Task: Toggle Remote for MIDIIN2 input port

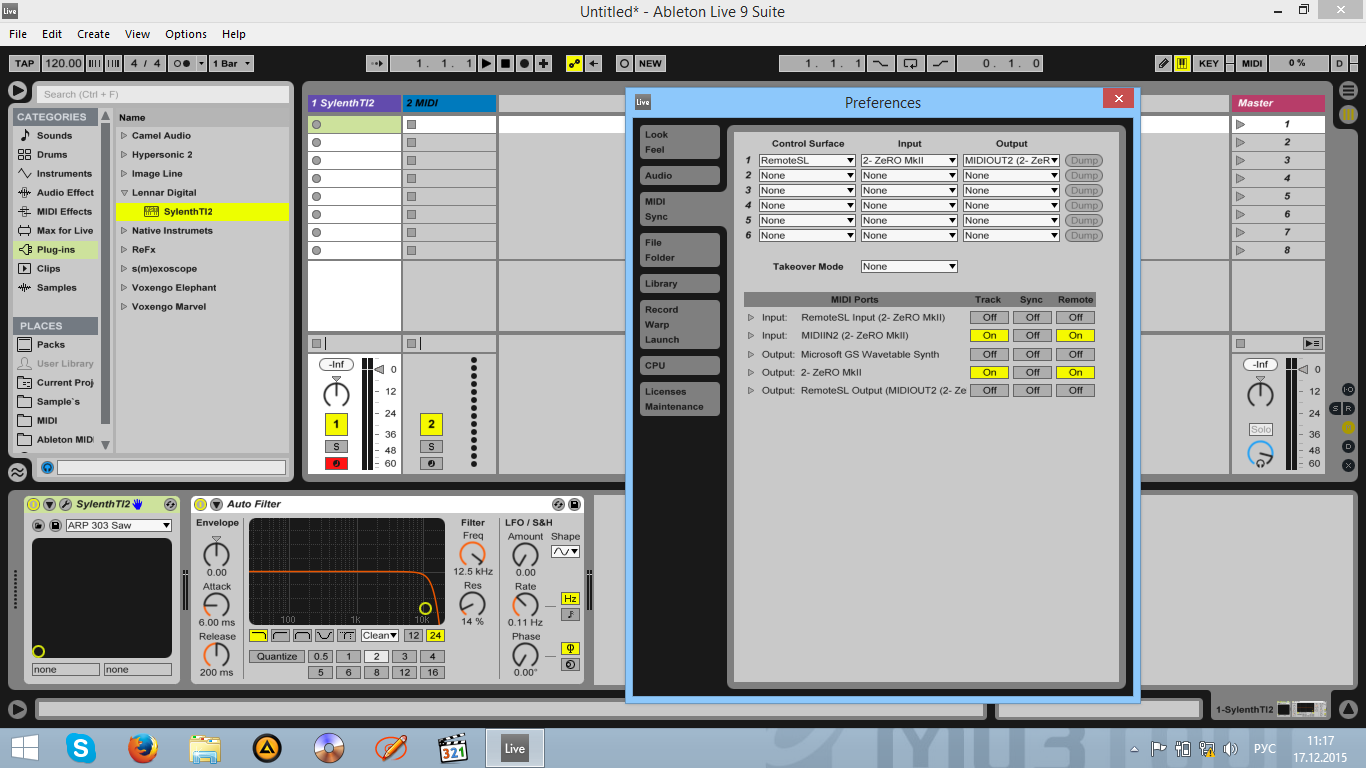Action: pos(1075,336)
